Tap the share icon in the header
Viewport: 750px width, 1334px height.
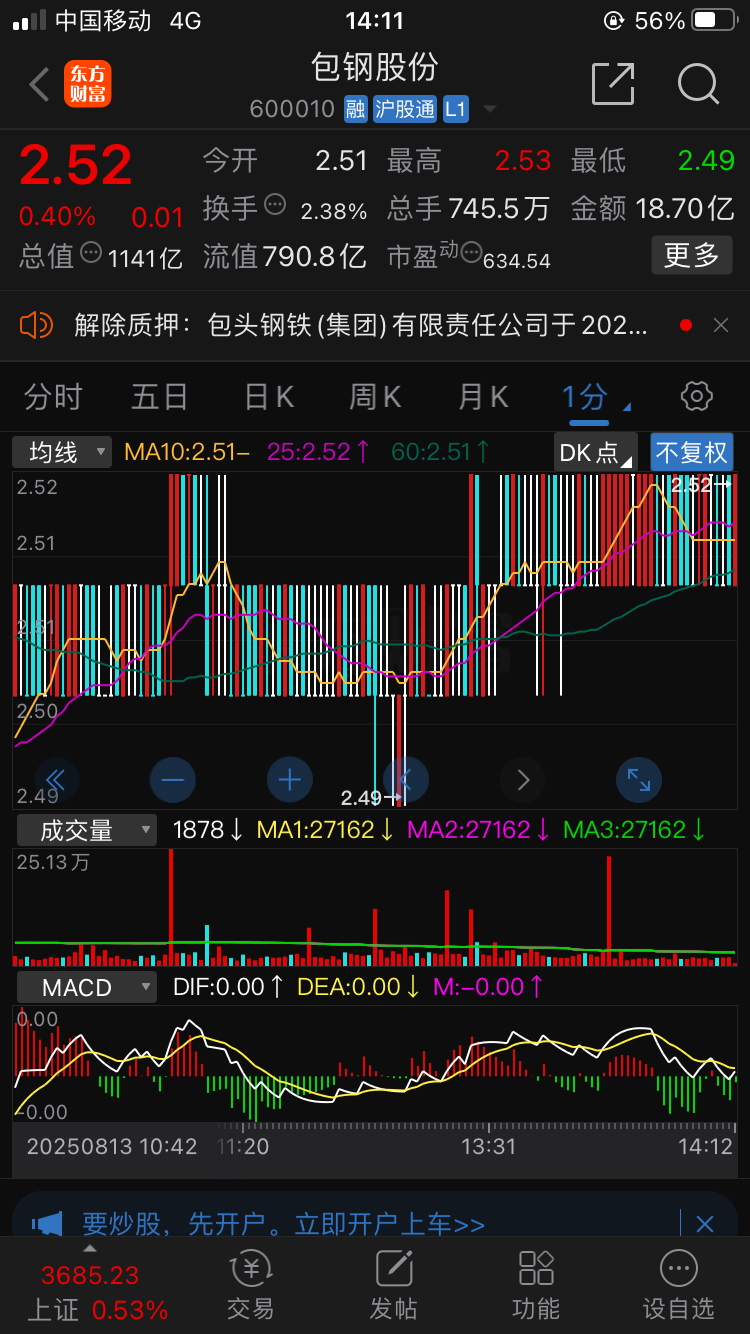coord(613,83)
